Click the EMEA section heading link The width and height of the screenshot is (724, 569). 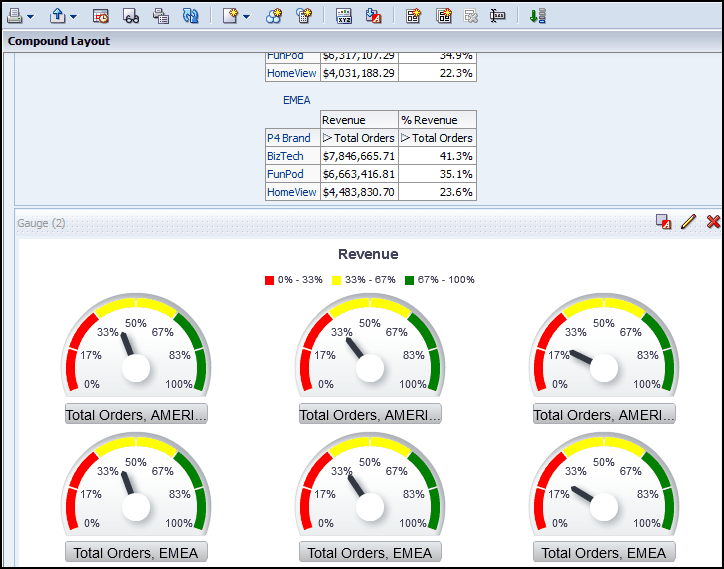pos(296,100)
